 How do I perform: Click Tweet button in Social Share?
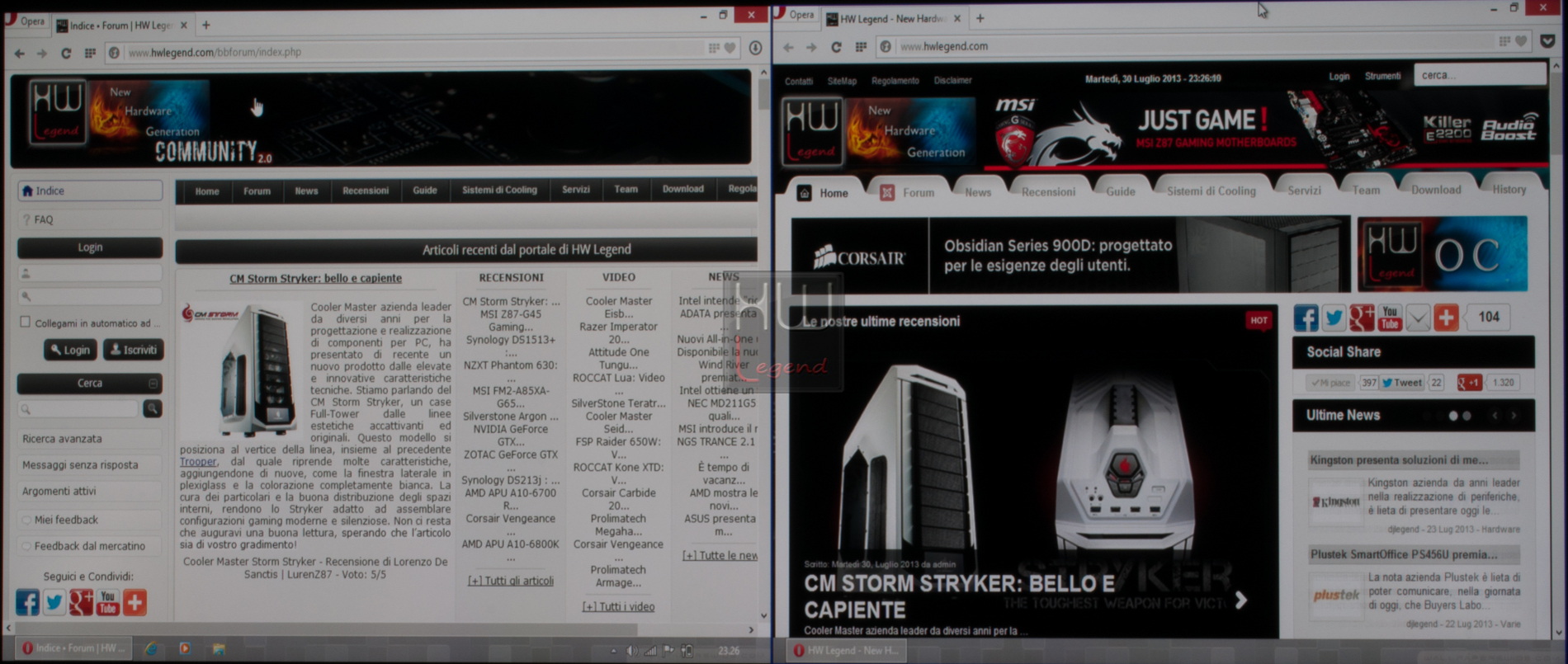1401,383
